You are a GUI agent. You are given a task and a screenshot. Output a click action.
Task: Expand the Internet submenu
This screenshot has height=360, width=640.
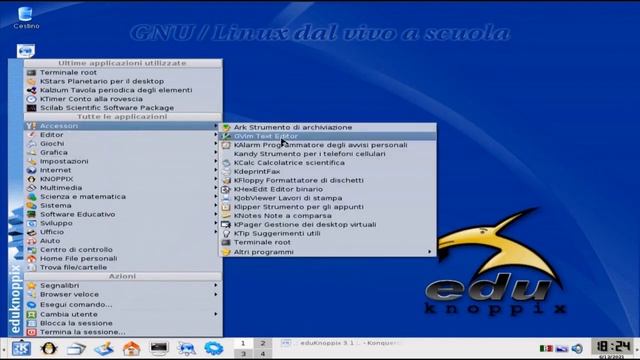123,170
